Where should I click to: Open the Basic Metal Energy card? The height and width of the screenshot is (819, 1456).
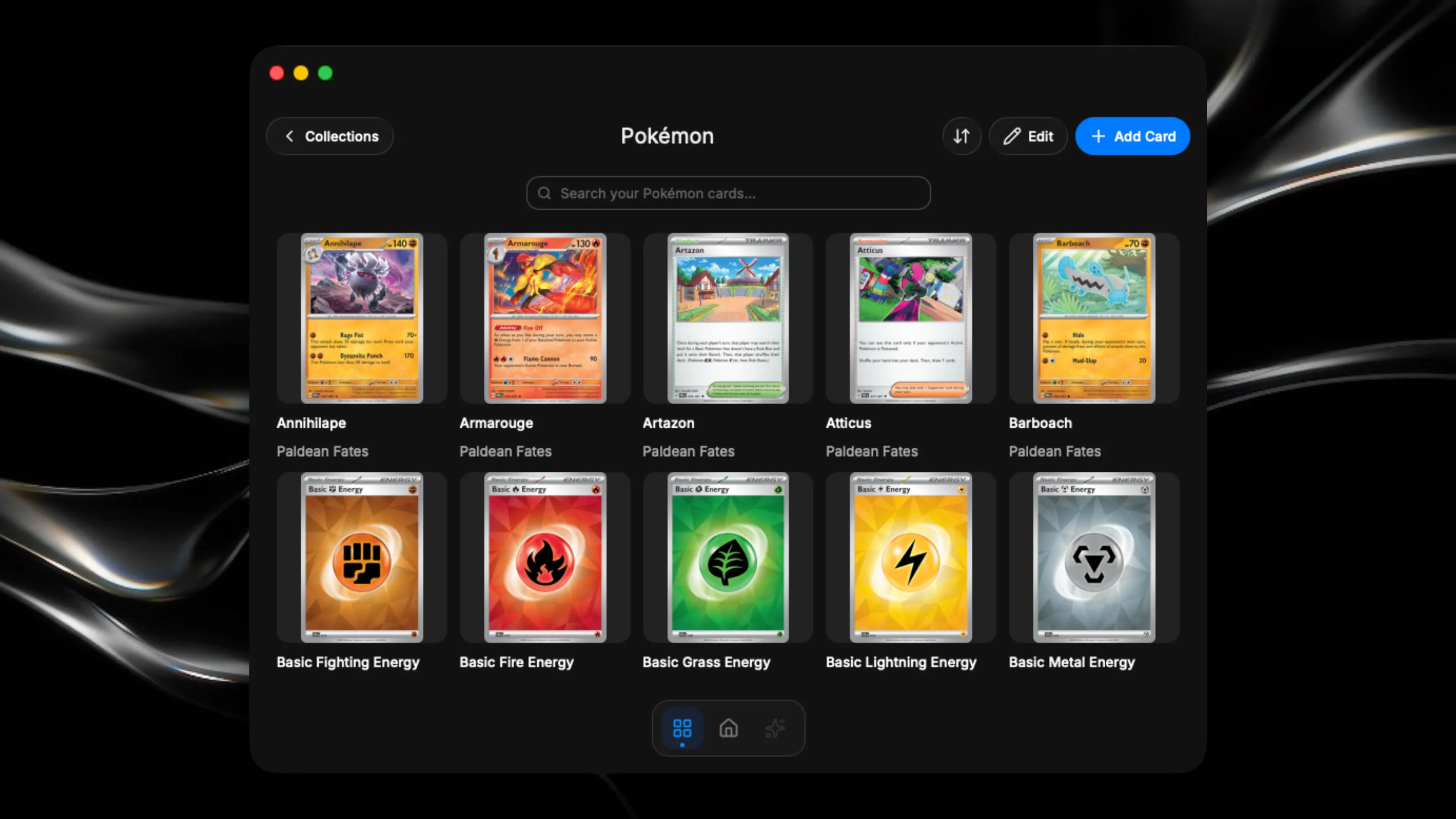click(x=1094, y=557)
